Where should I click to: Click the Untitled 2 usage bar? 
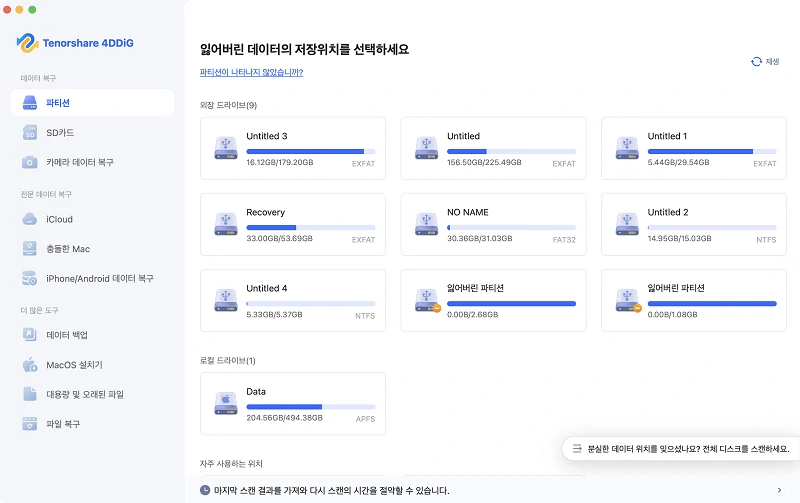tap(712, 227)
